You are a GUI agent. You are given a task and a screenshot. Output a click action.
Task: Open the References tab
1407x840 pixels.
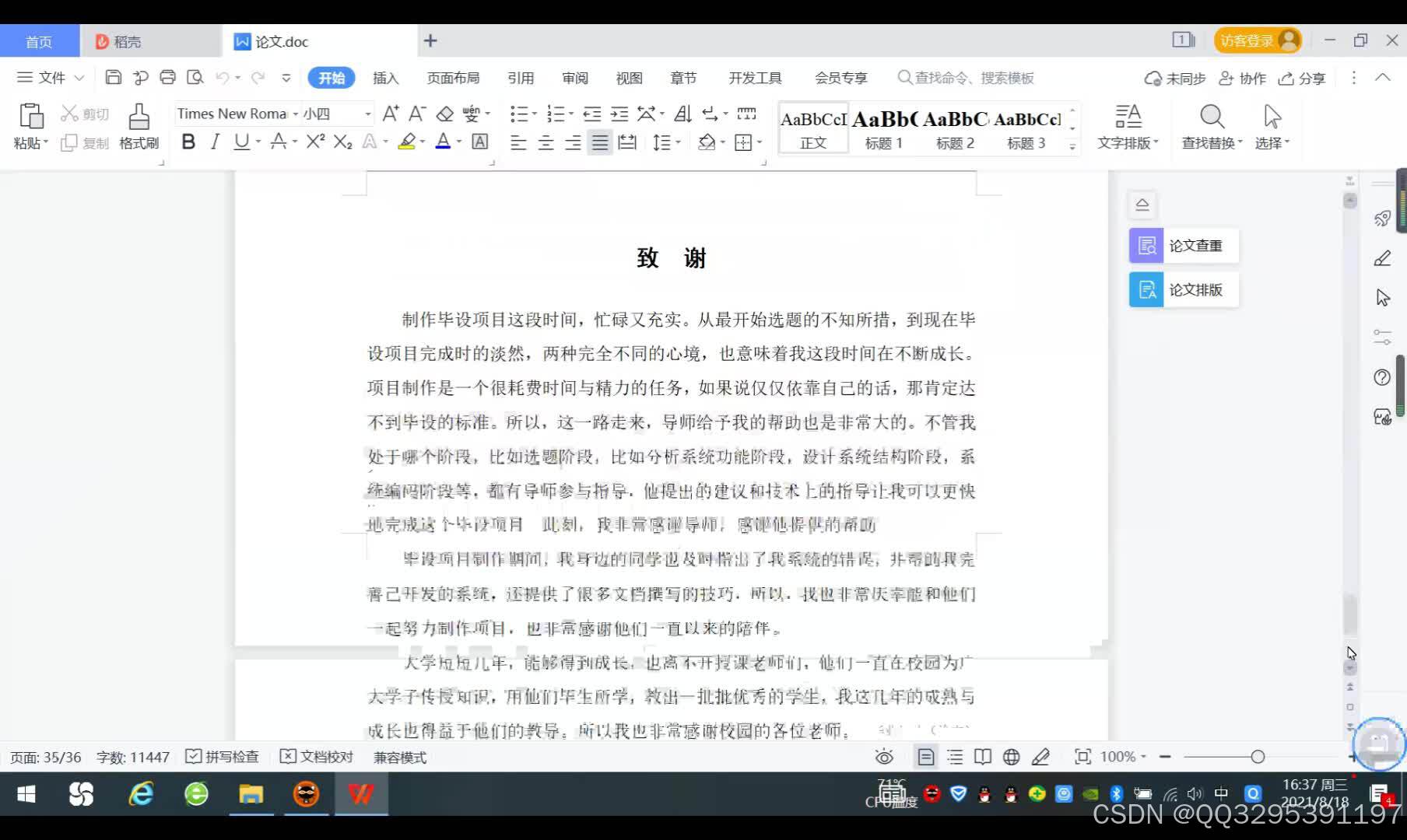[x=521, y=78]
